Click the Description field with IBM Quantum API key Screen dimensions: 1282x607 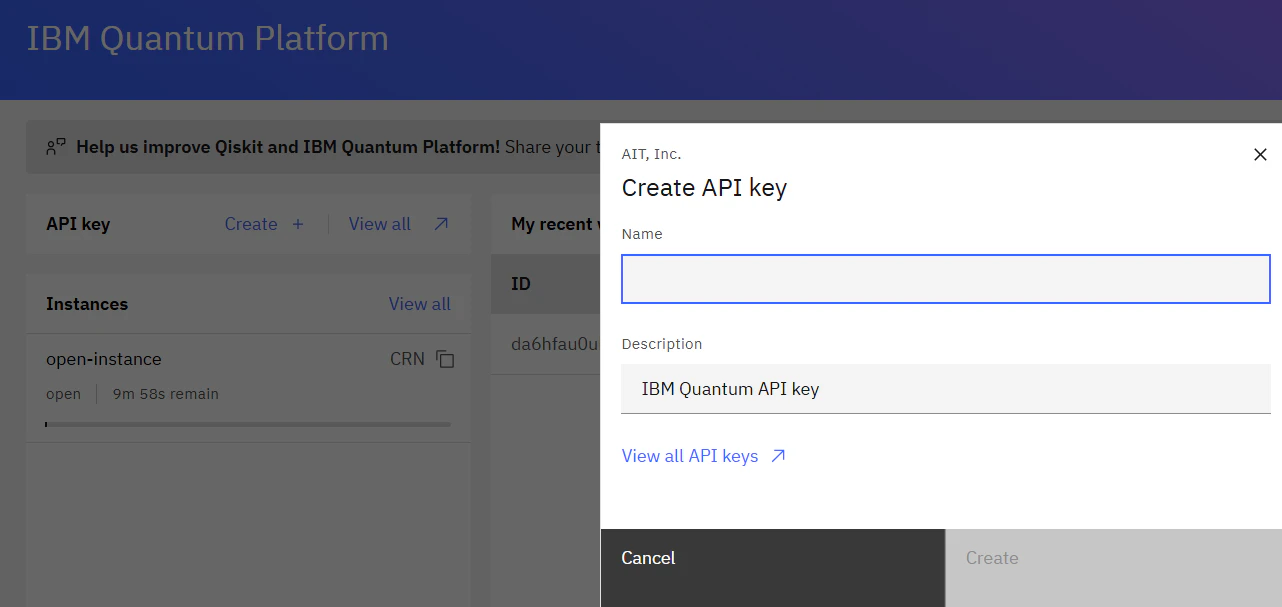coord(946,389)
